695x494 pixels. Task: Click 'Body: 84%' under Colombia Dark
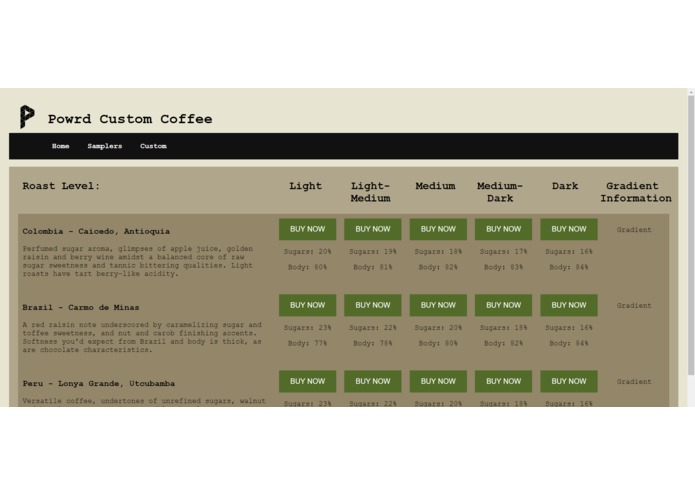(569, 267)
